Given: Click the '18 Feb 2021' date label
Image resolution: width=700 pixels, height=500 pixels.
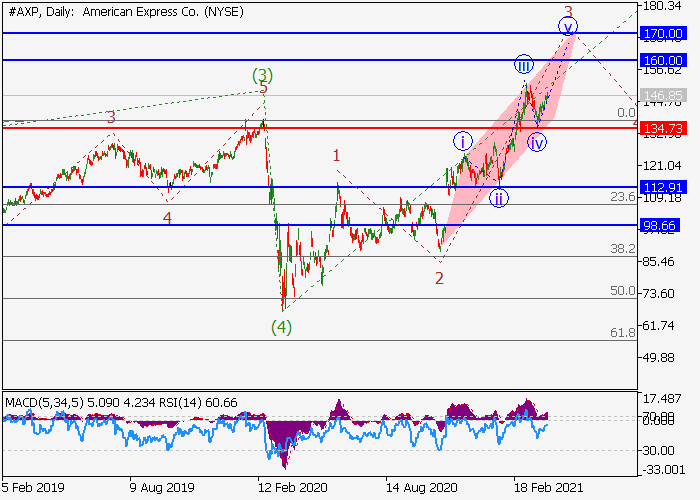Looking at the screenshot, I should (548, 487).
